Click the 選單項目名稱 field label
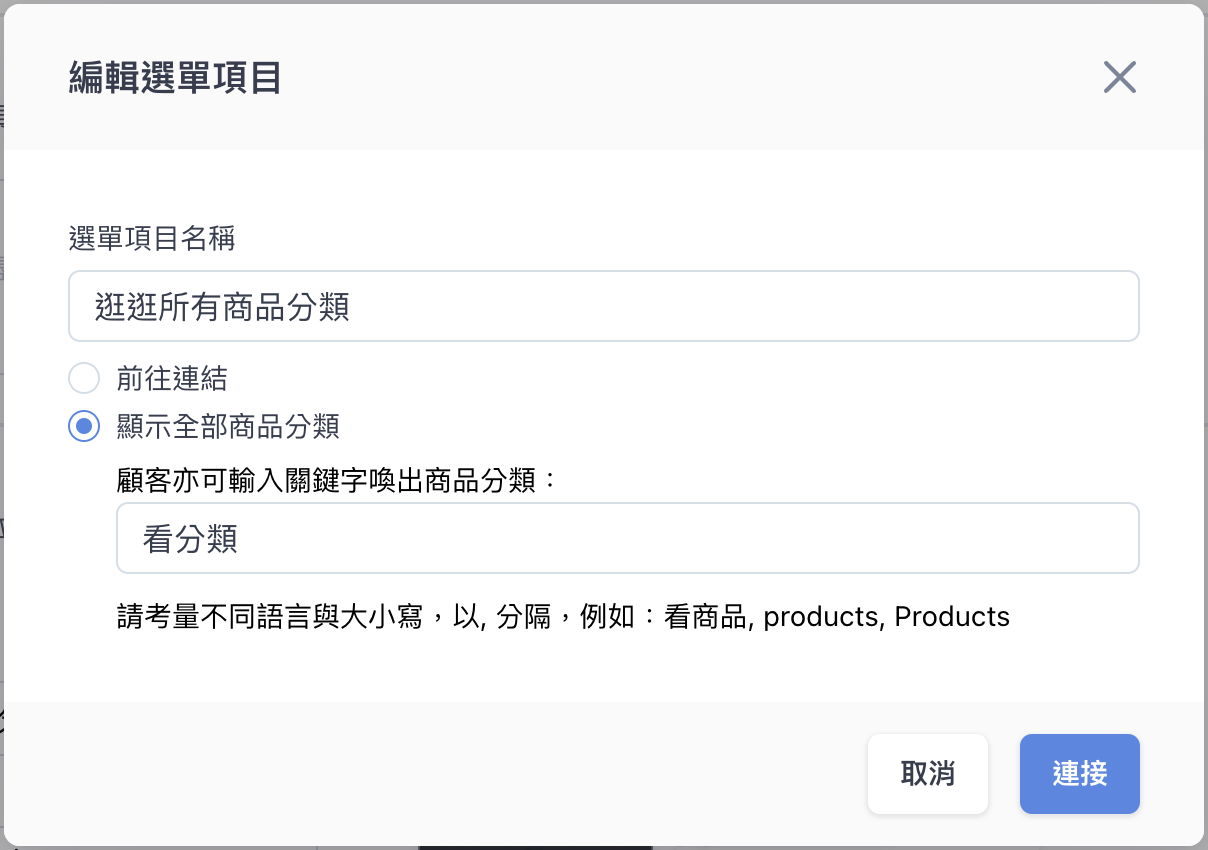 pos(152,238)
